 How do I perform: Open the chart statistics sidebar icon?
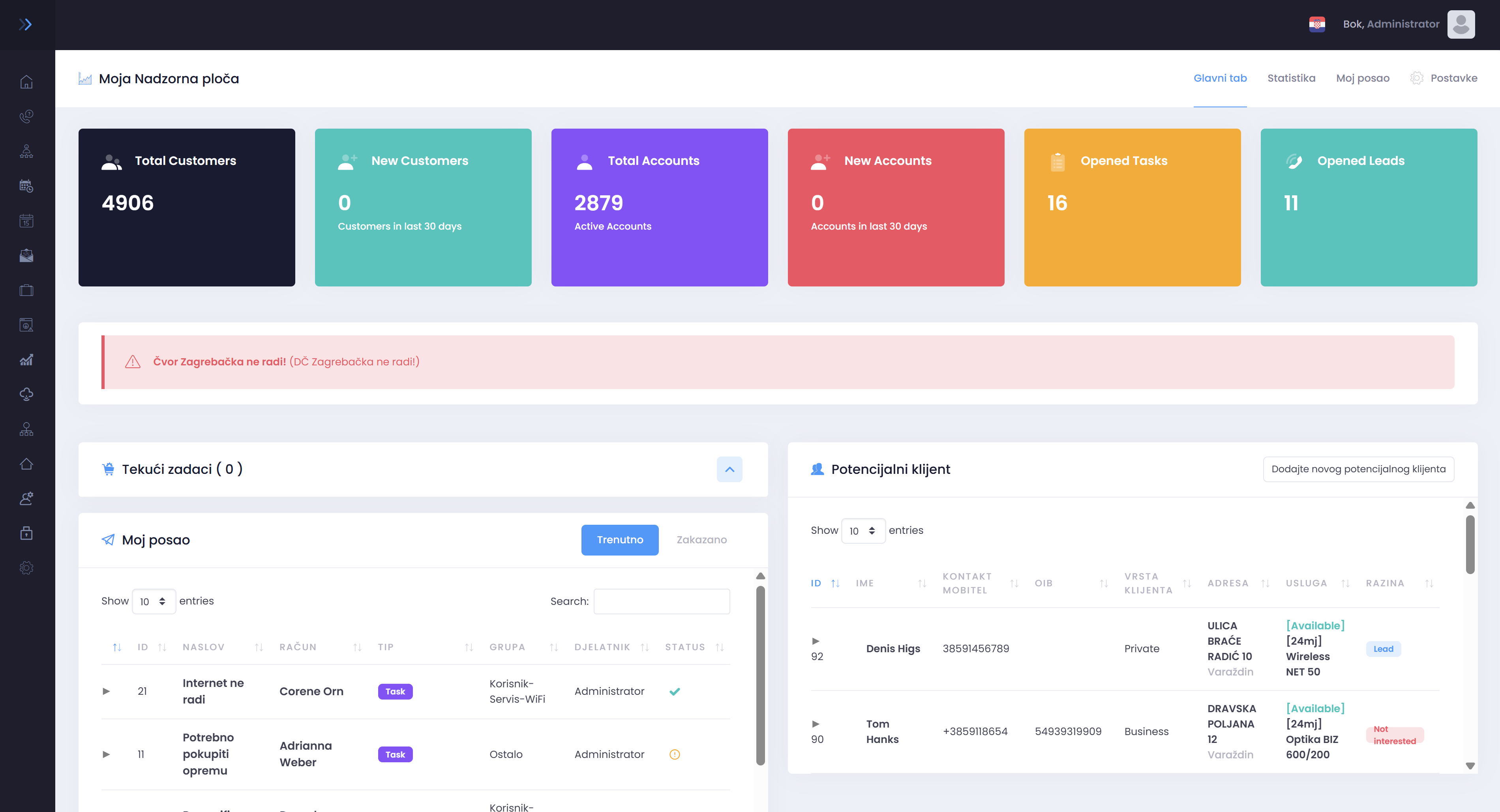tap(26, 360)
